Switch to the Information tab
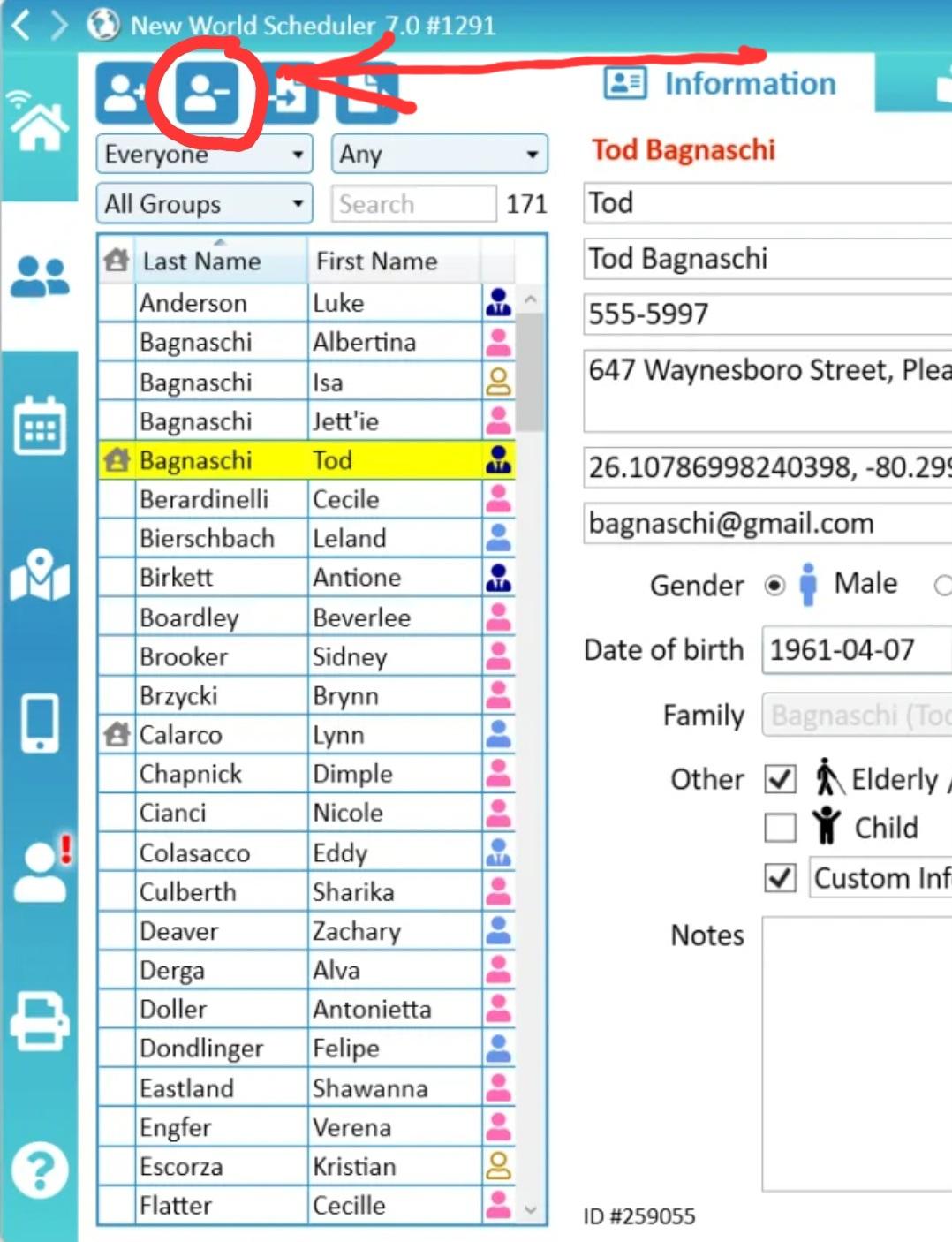Screen dimensions: 952x1242 point(722,84)
